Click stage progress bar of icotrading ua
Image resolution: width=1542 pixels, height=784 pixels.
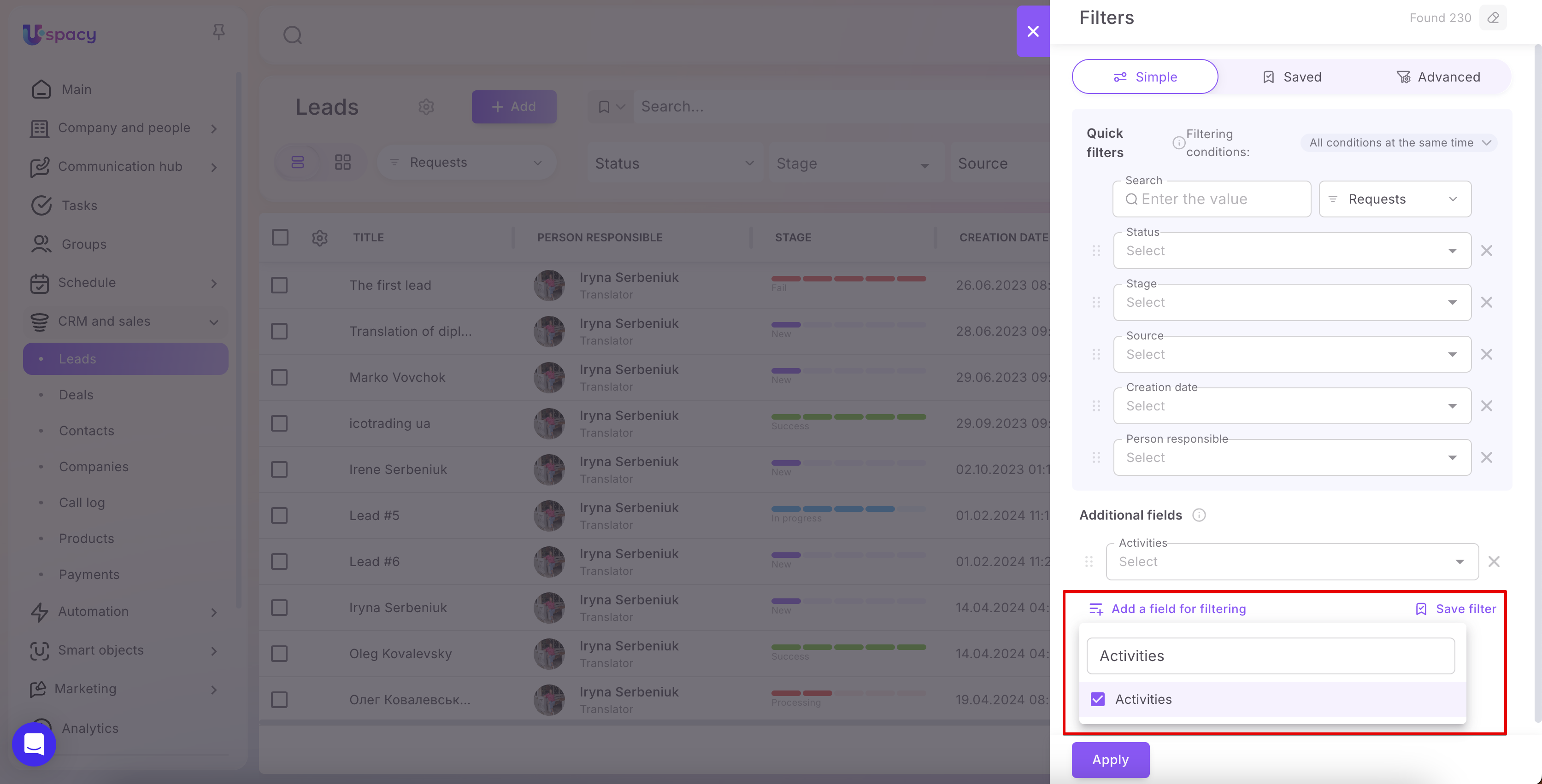848,417
